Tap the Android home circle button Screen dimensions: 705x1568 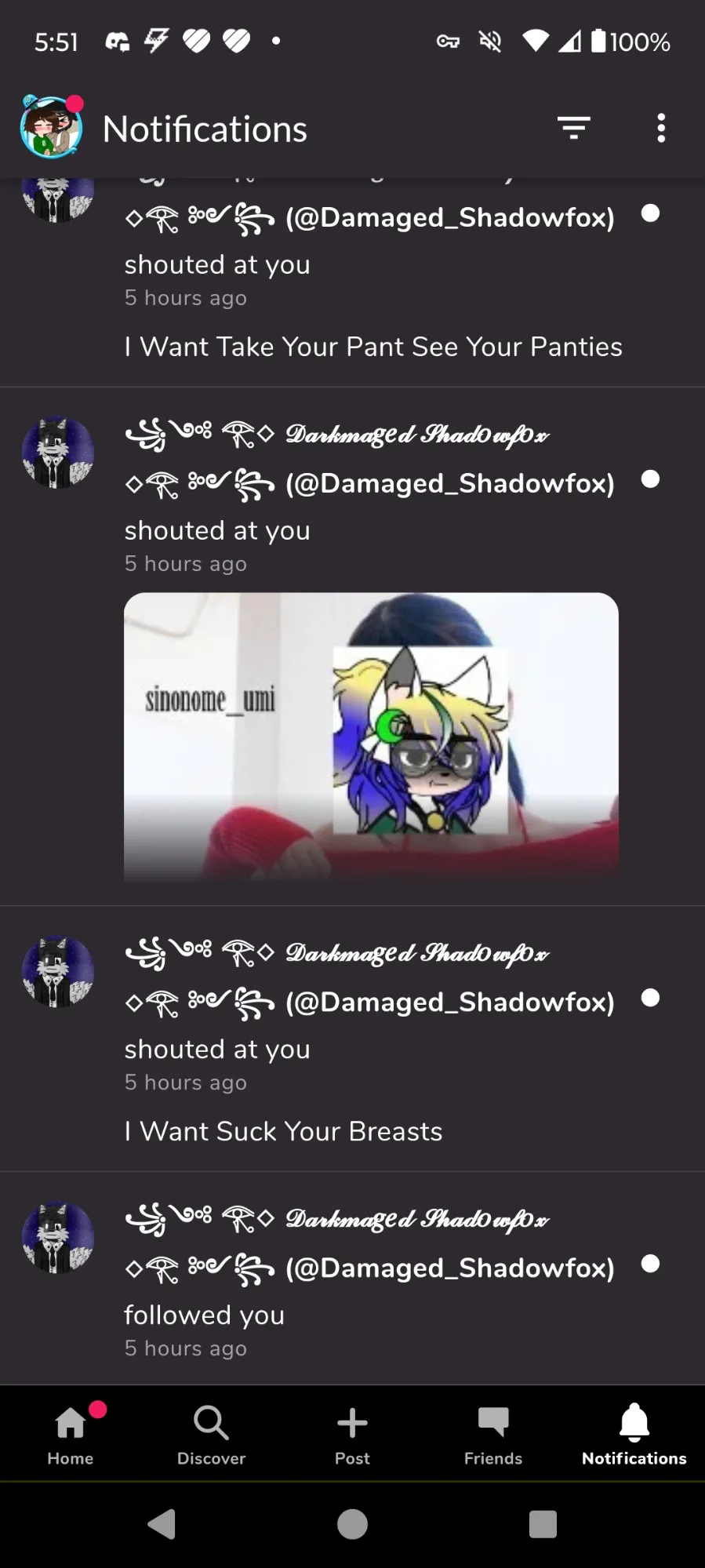tap(352, 1524)
